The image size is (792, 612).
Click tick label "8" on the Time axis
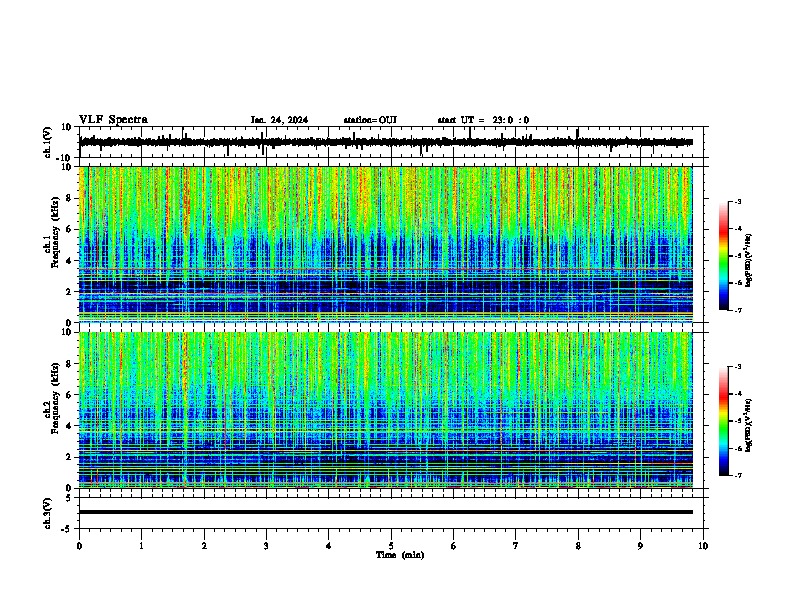(578, 546)
